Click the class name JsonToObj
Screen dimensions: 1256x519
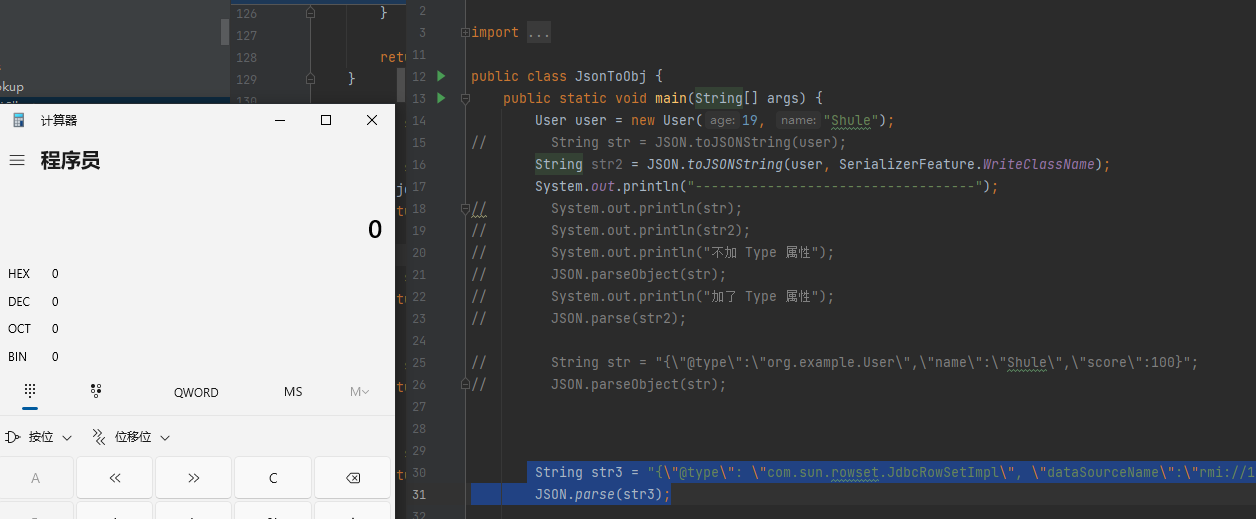610,76
